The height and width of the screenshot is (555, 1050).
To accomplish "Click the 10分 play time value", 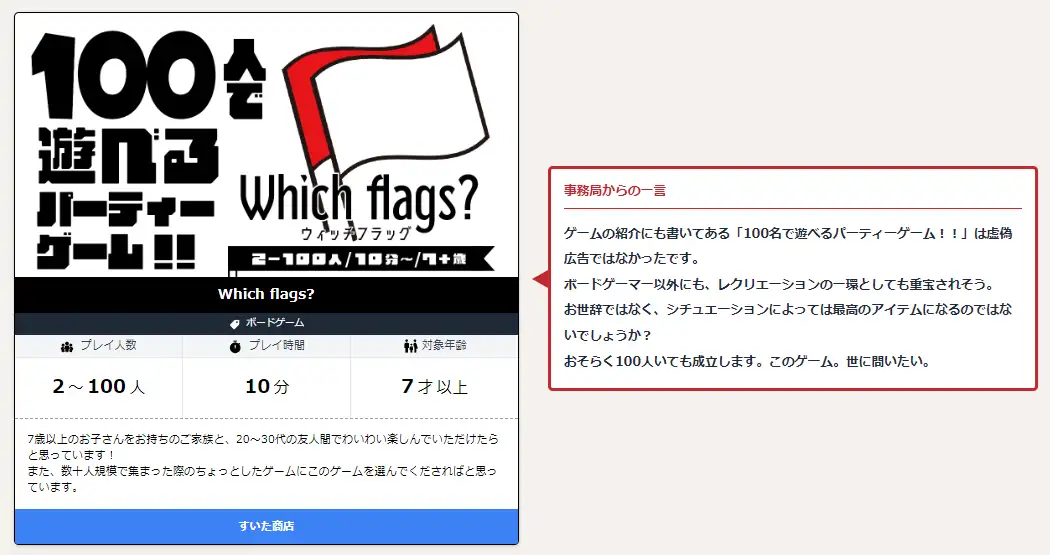I will tap(267, 386).
